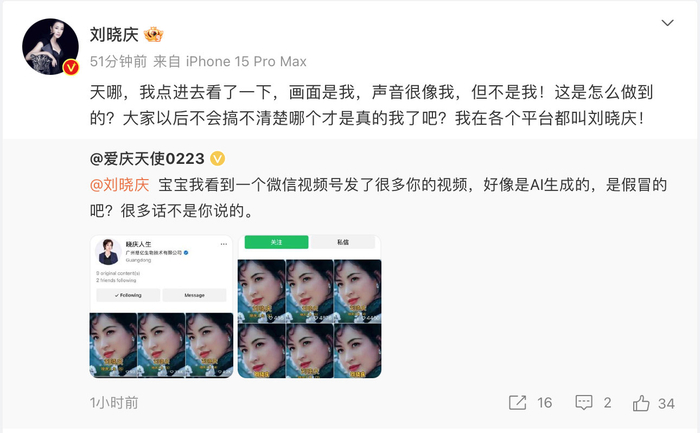Open the 刘晓庆 username link
This screenshot has height=433, width=700.
114,34
